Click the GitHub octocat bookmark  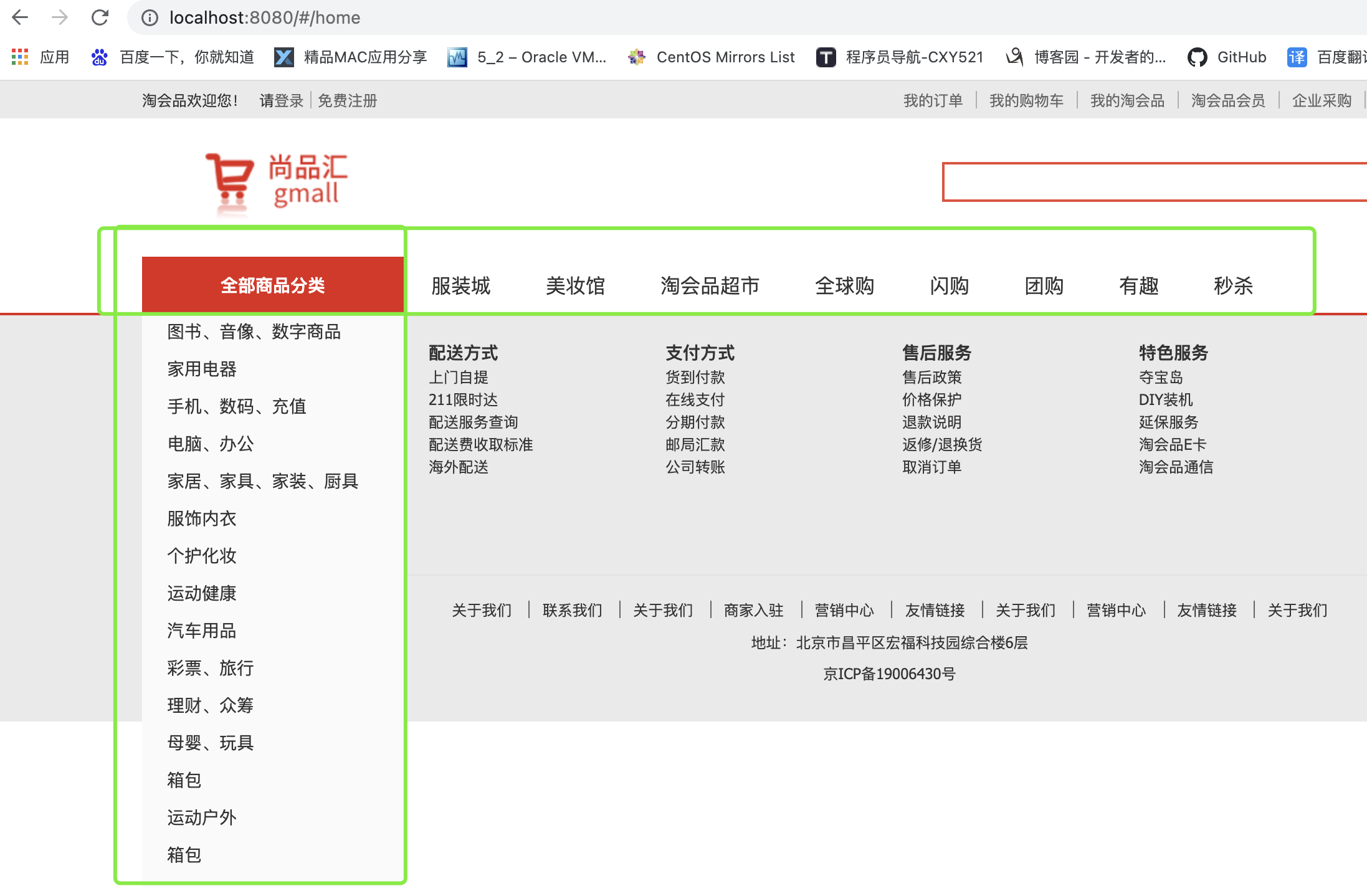pyautogui.click(x=1196, y=57)
